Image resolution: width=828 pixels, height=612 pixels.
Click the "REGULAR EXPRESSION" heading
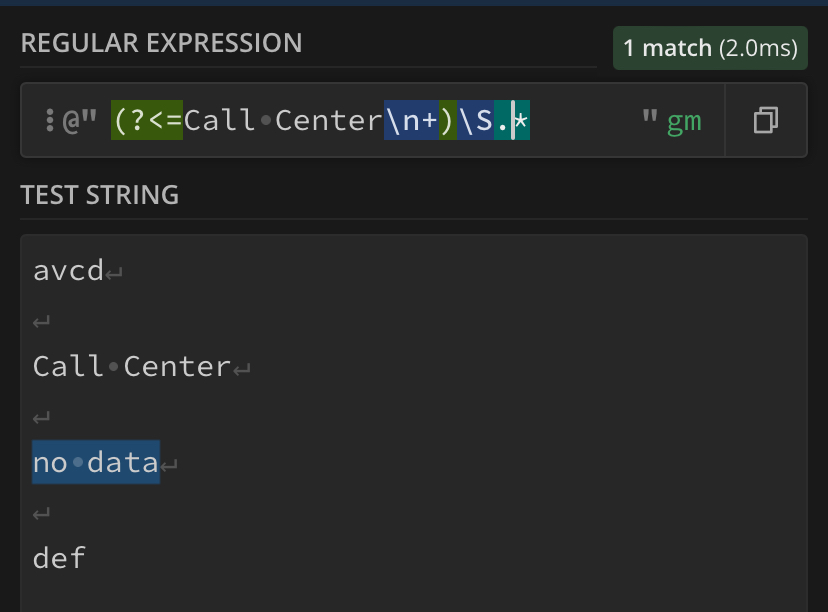click(x=161, y=43)
